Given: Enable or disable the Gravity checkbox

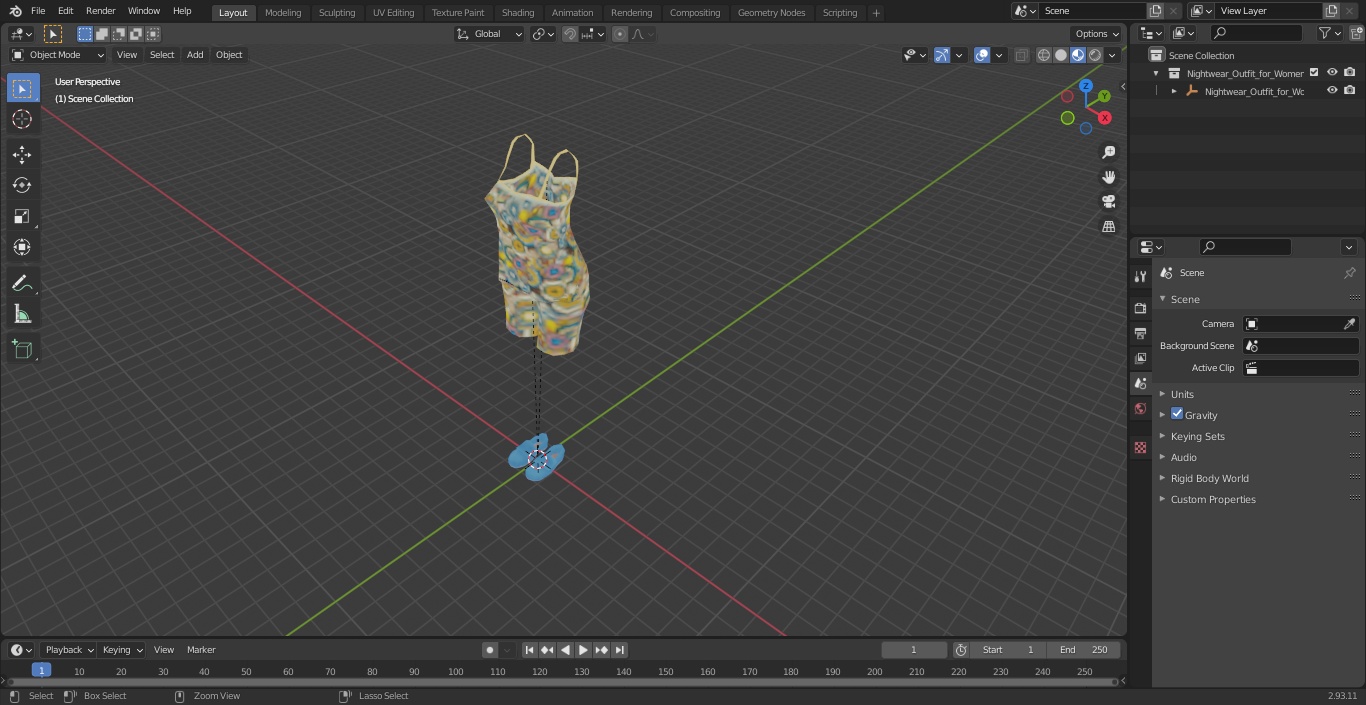Looking at the screenshot, I should point(1177,414).
